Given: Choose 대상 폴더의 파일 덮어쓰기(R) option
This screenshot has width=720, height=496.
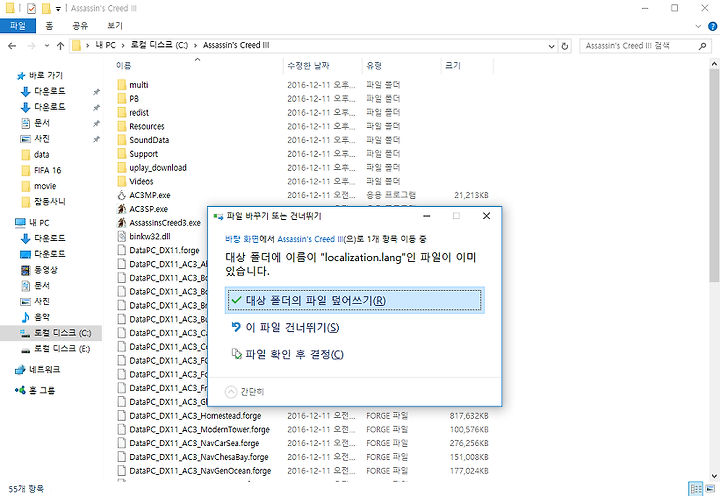Looking at the screenshot, I should pos(354,300).
